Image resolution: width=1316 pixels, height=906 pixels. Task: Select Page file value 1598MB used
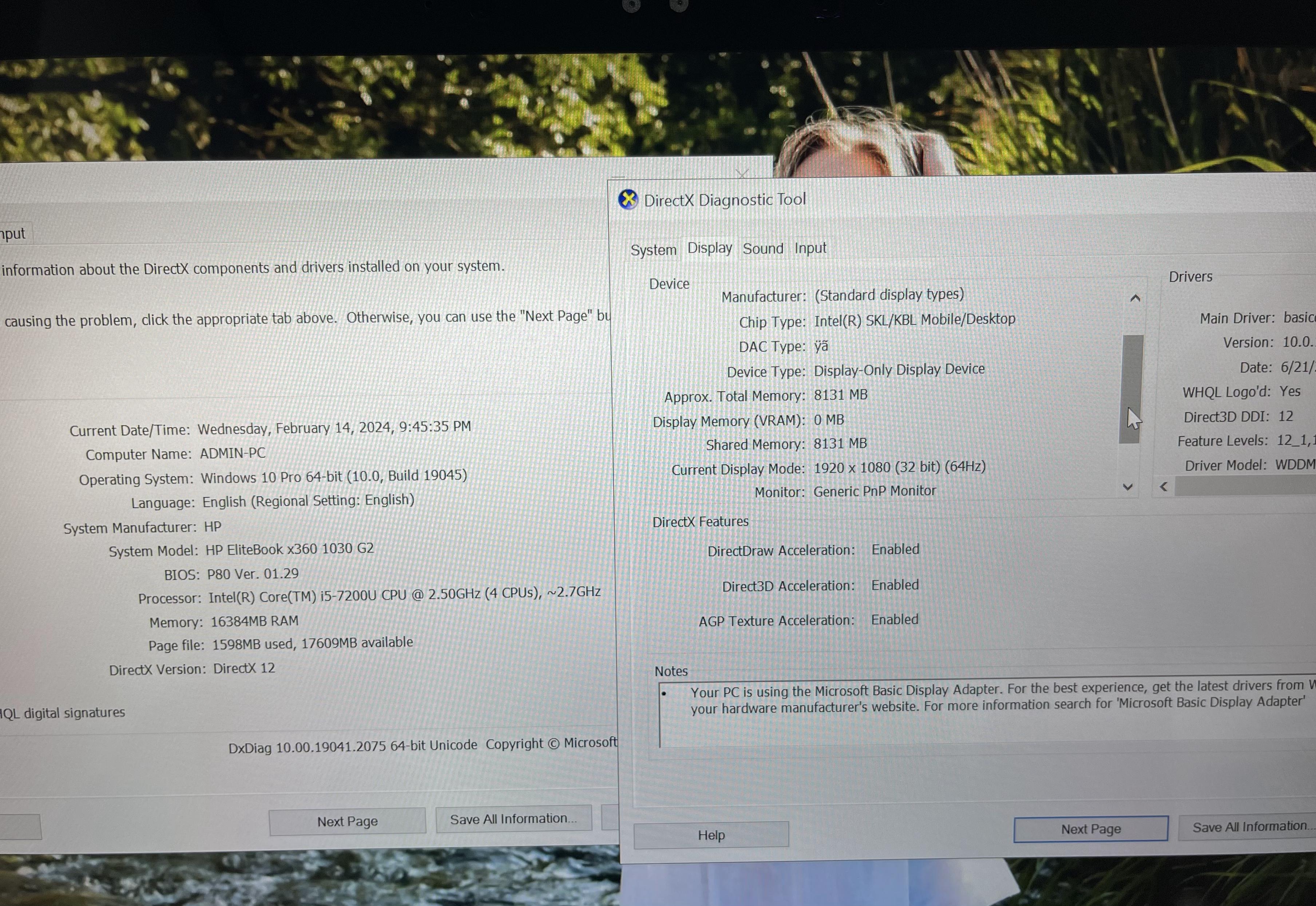pos(312,643)
